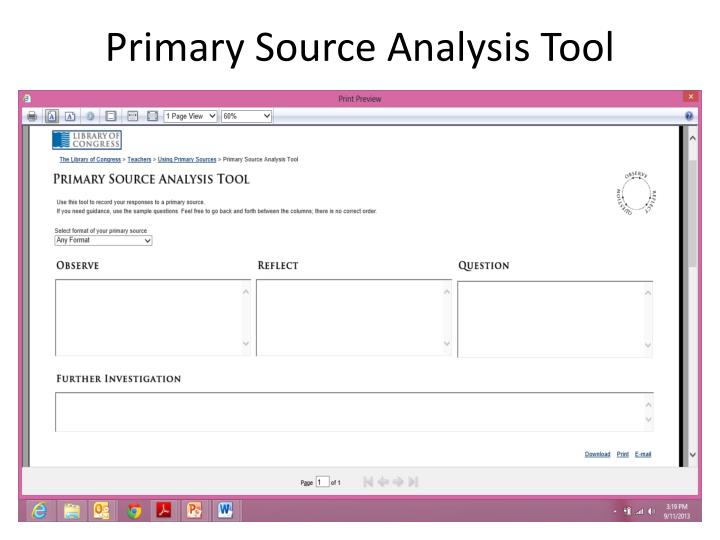720x540 pixels.
Task: Click Further Investigation scroll down arrow
Action: click(x=648, y=419)
